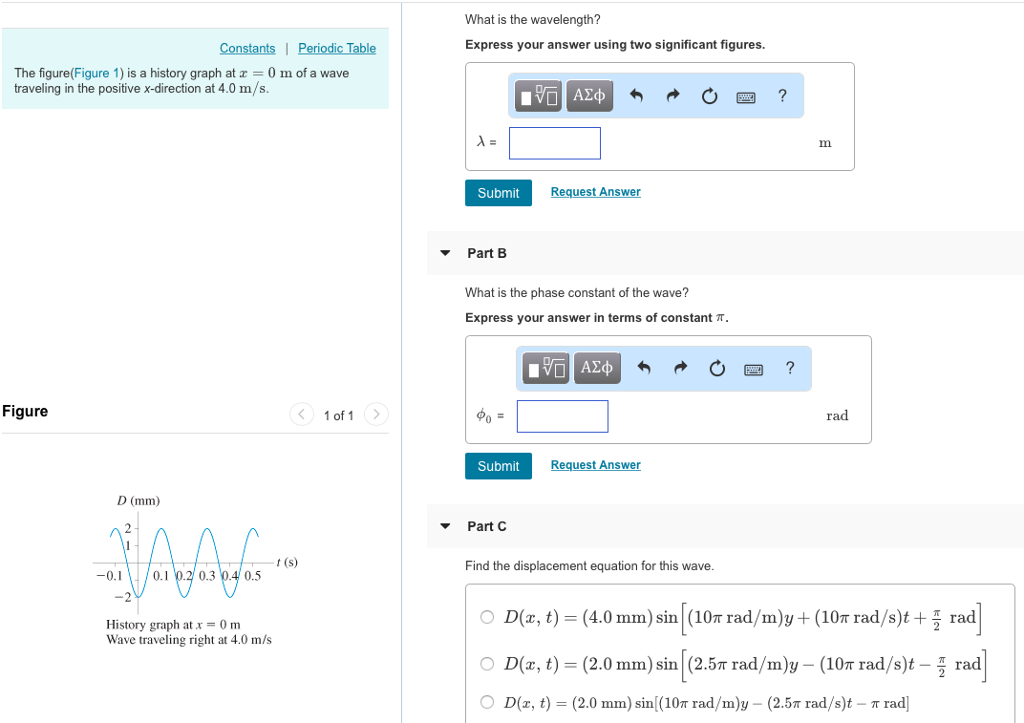This screenshot has height=723, width=1024.
Task: Open the ΑΣφ Greek symbols palette for Part A
Action: pos(589,96)
